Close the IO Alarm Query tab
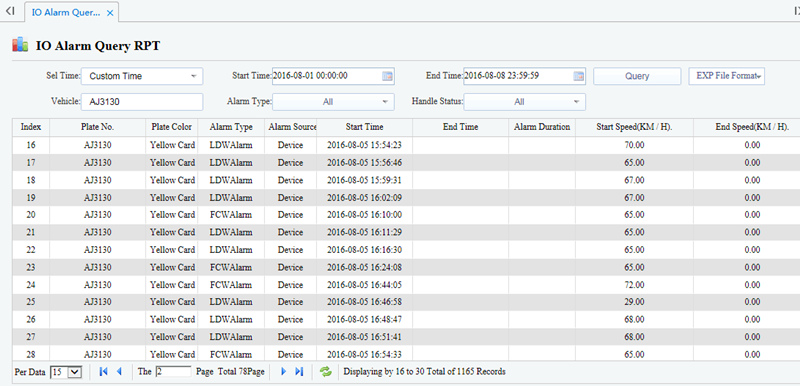The width and height of the screenshot is (800, 386). 110,13
